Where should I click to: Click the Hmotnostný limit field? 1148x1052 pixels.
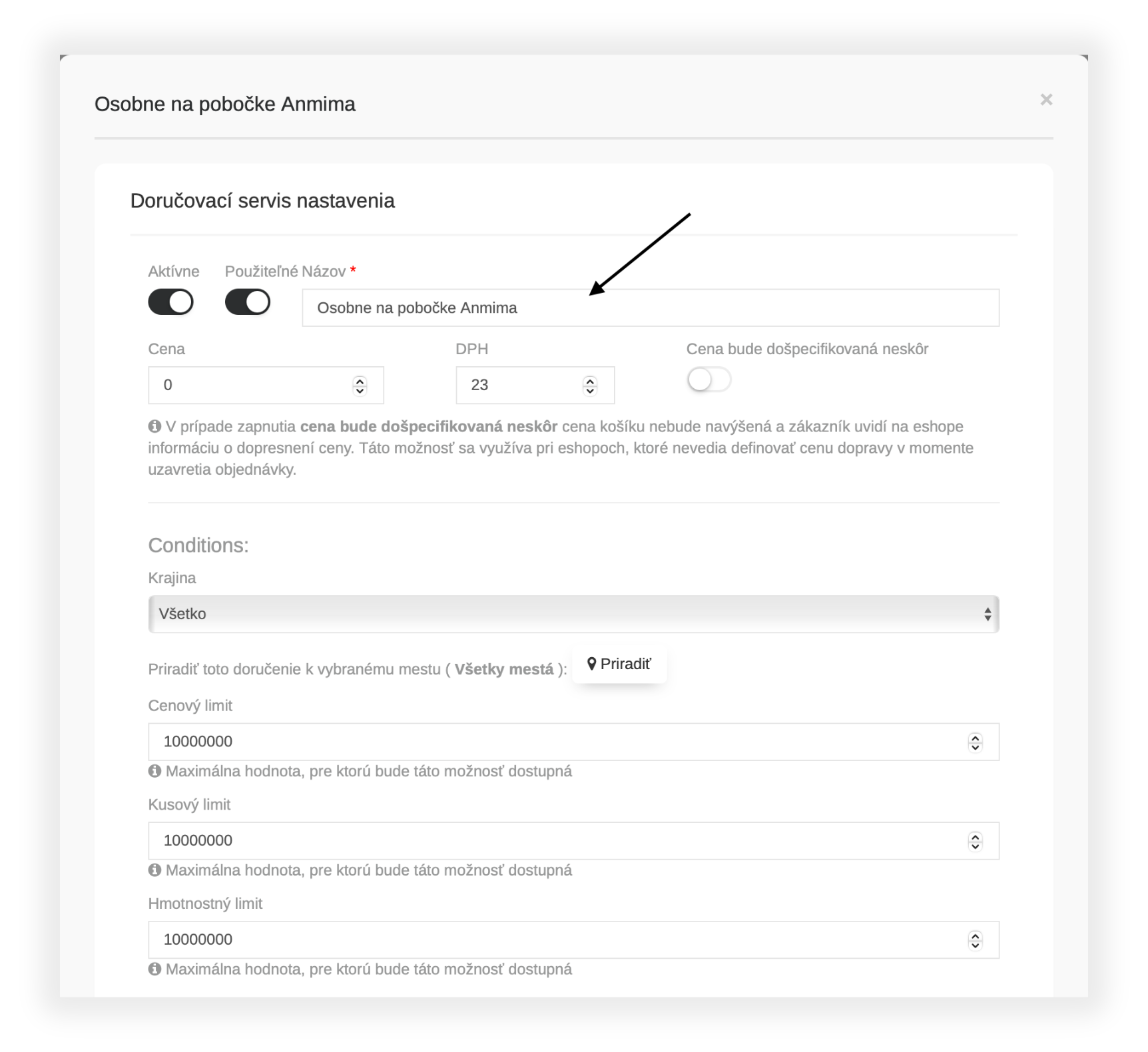(x=573, y=940)
